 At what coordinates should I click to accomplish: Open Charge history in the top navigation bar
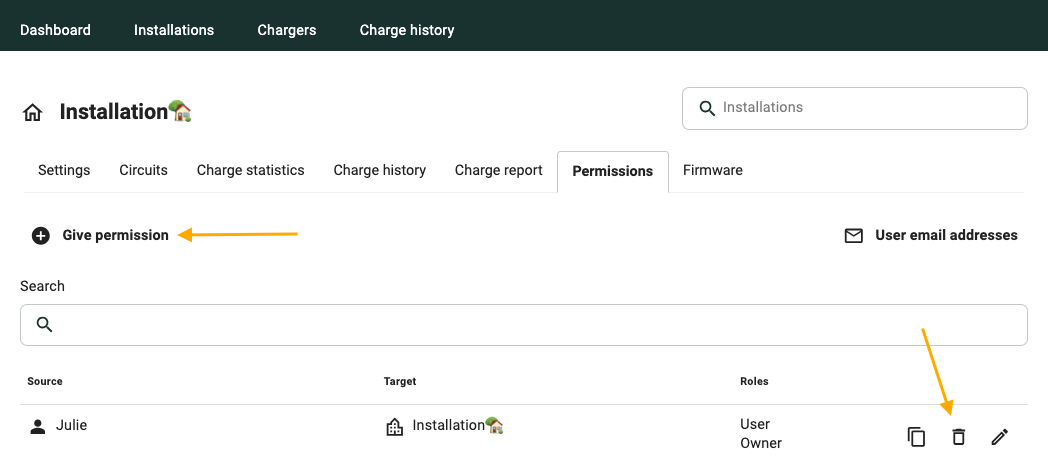(407, 30)
